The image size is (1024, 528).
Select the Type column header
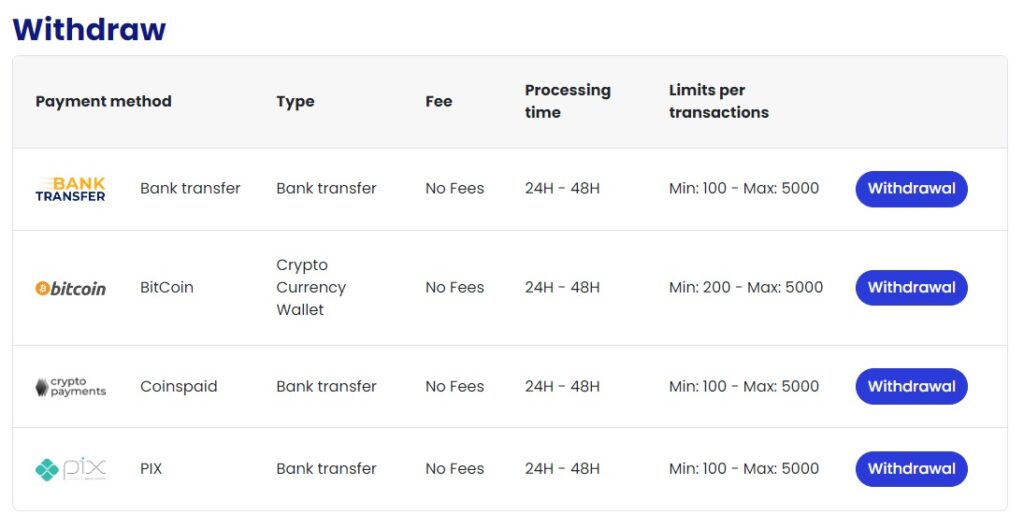click(295, 101)
